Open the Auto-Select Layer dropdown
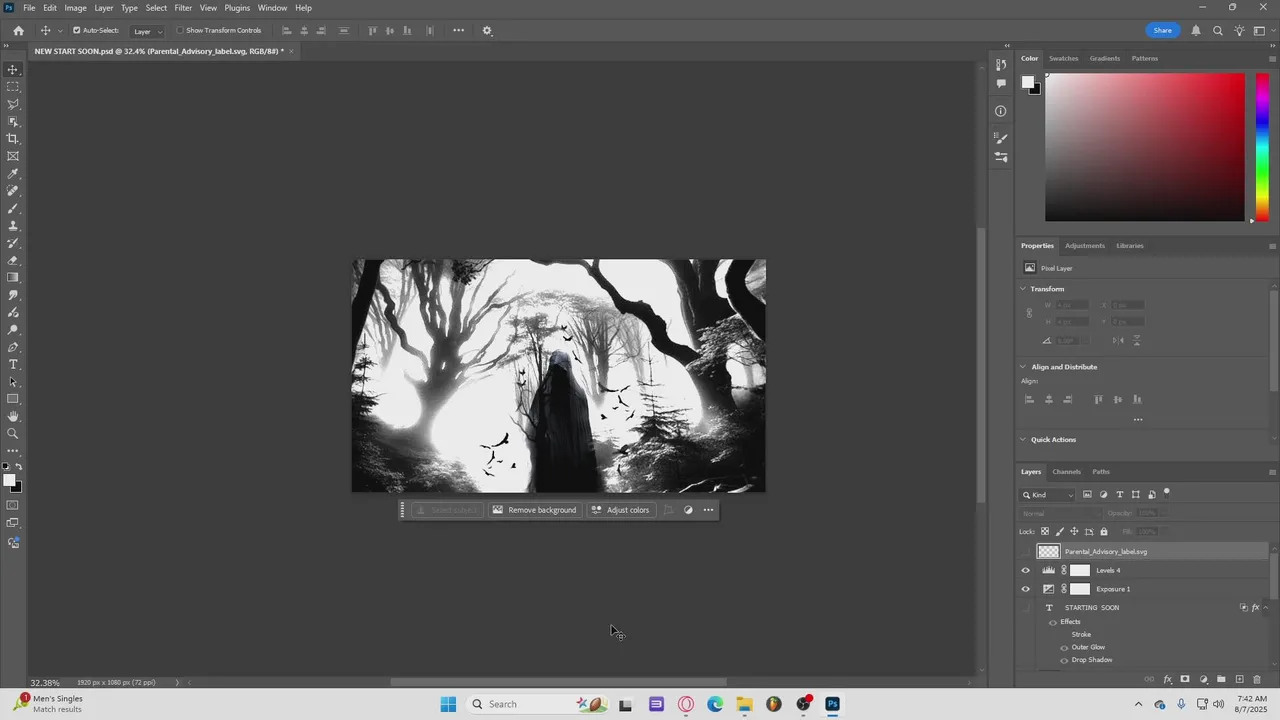 click(x=147, y=31)
